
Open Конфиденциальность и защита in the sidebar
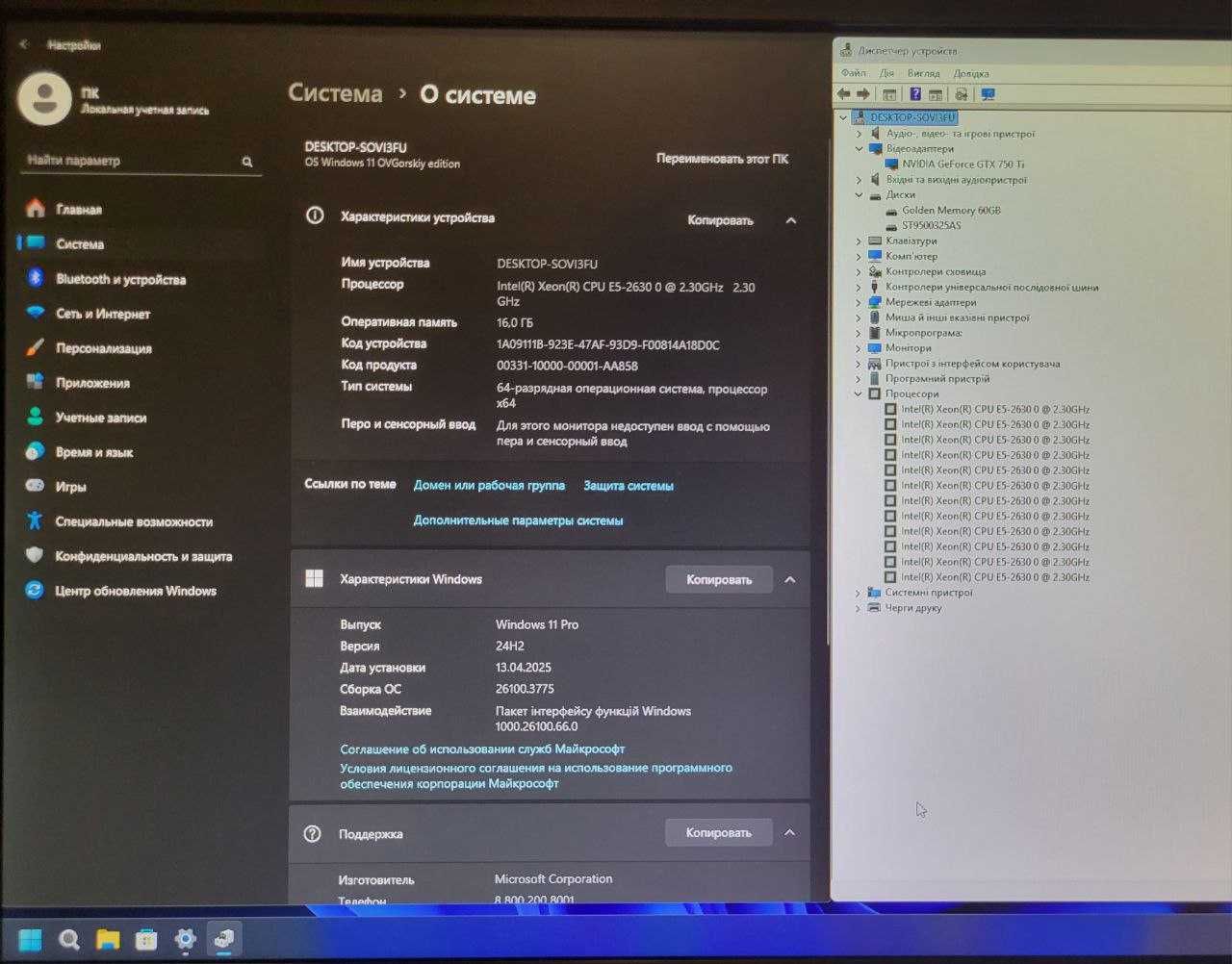click(x=143, y=556)
